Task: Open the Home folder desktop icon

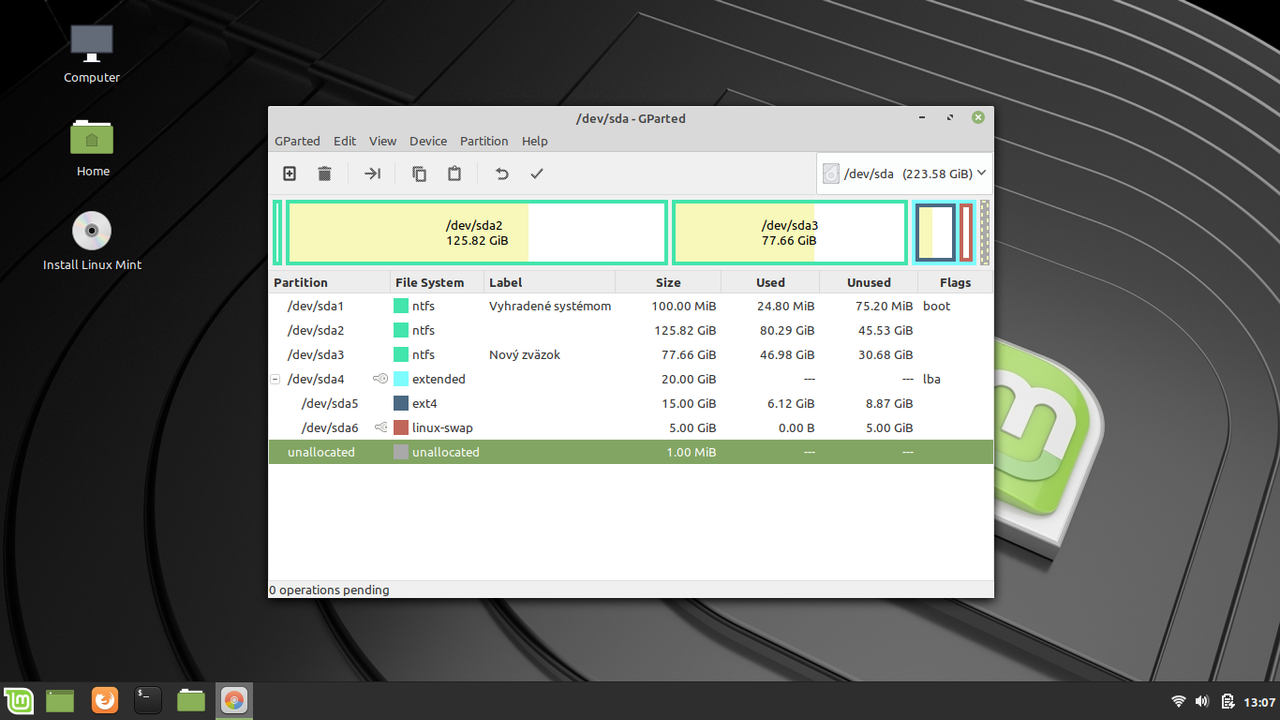Action: point(92,148)
